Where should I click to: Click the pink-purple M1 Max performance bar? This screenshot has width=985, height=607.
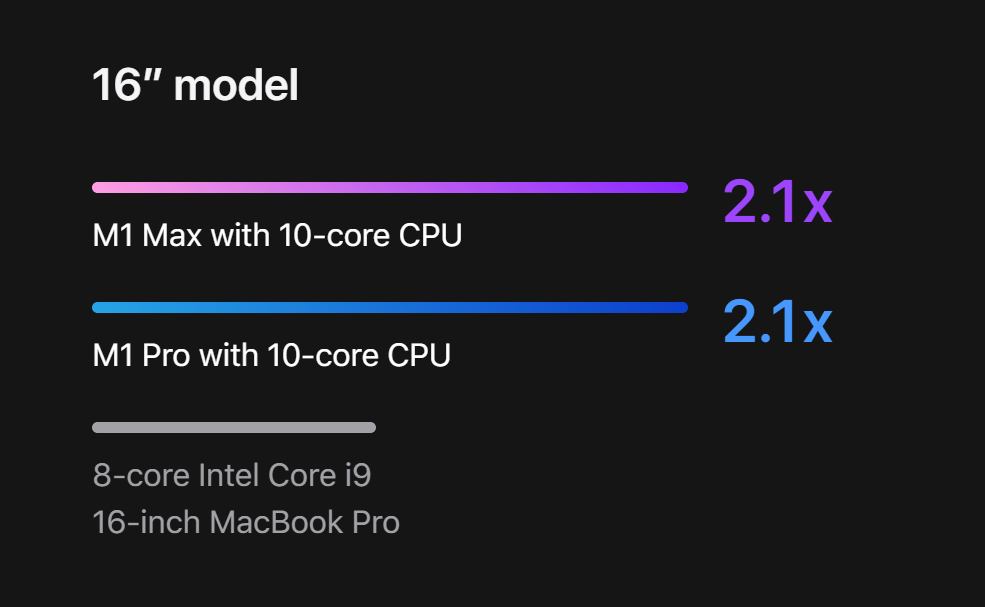(389, 187)
